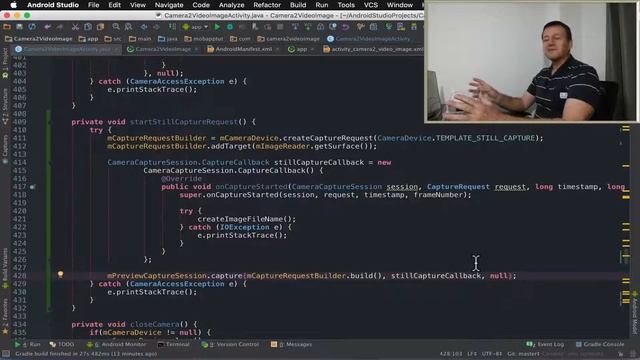Click the override gutter icon at line 417

32,187
